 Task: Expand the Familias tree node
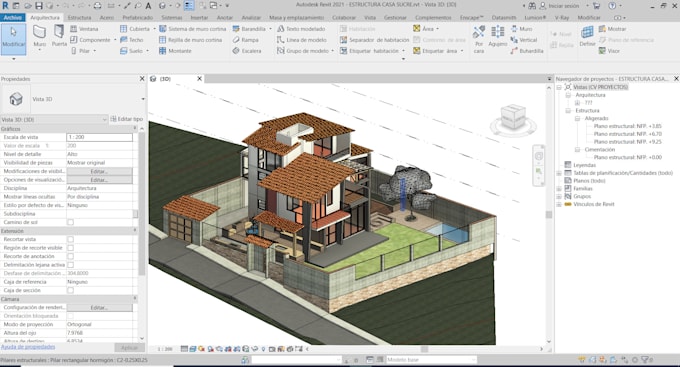(x=559, y=189)
